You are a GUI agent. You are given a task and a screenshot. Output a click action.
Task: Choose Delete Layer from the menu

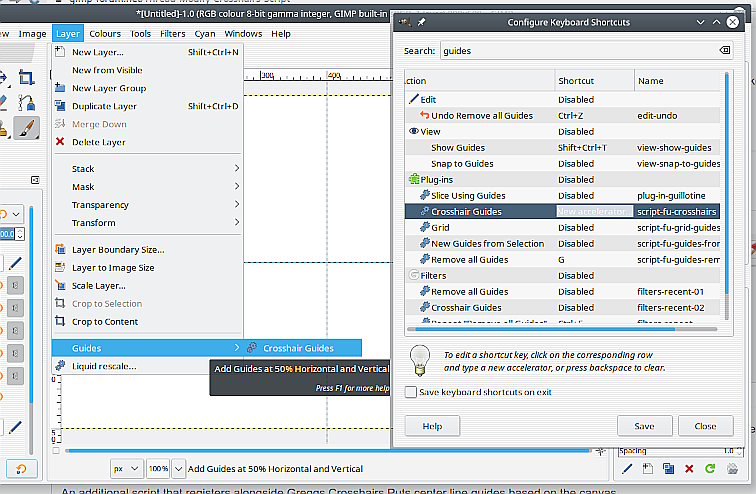click(147, 142)
